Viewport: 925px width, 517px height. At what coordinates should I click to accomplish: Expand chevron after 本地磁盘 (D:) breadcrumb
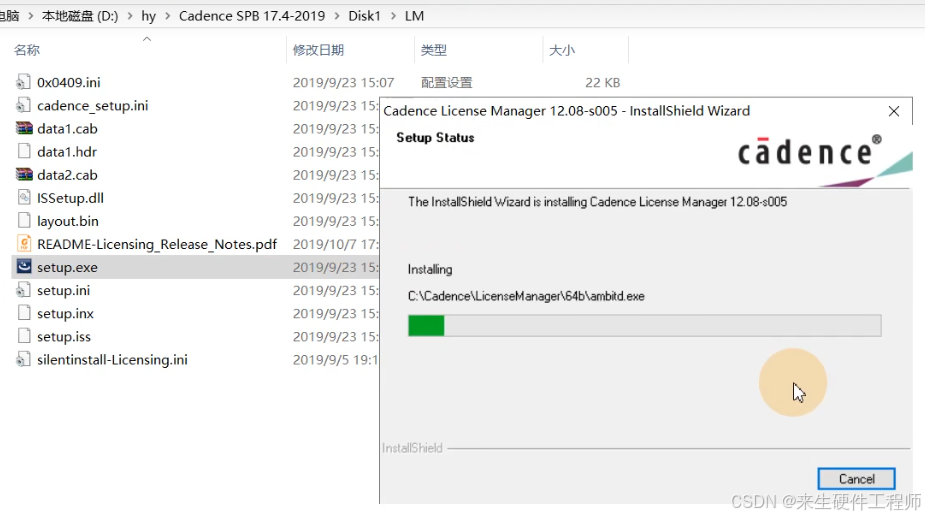coord(130,16)
